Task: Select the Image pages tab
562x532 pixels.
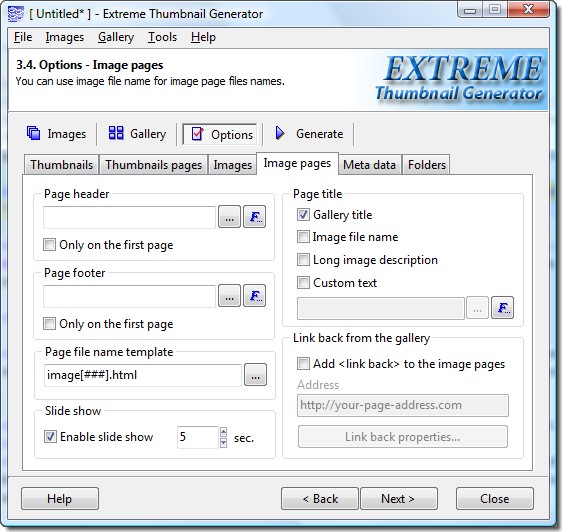Action: pyautogui.click(x=297, y=163)
